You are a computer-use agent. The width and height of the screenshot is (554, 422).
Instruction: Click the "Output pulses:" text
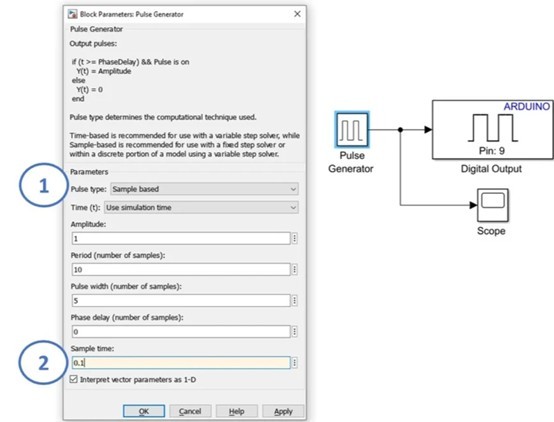click(93, 43)
